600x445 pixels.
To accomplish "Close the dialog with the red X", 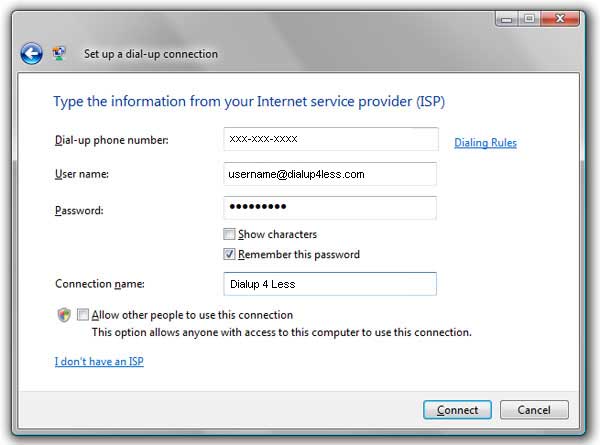I will (x=560, y=18).
